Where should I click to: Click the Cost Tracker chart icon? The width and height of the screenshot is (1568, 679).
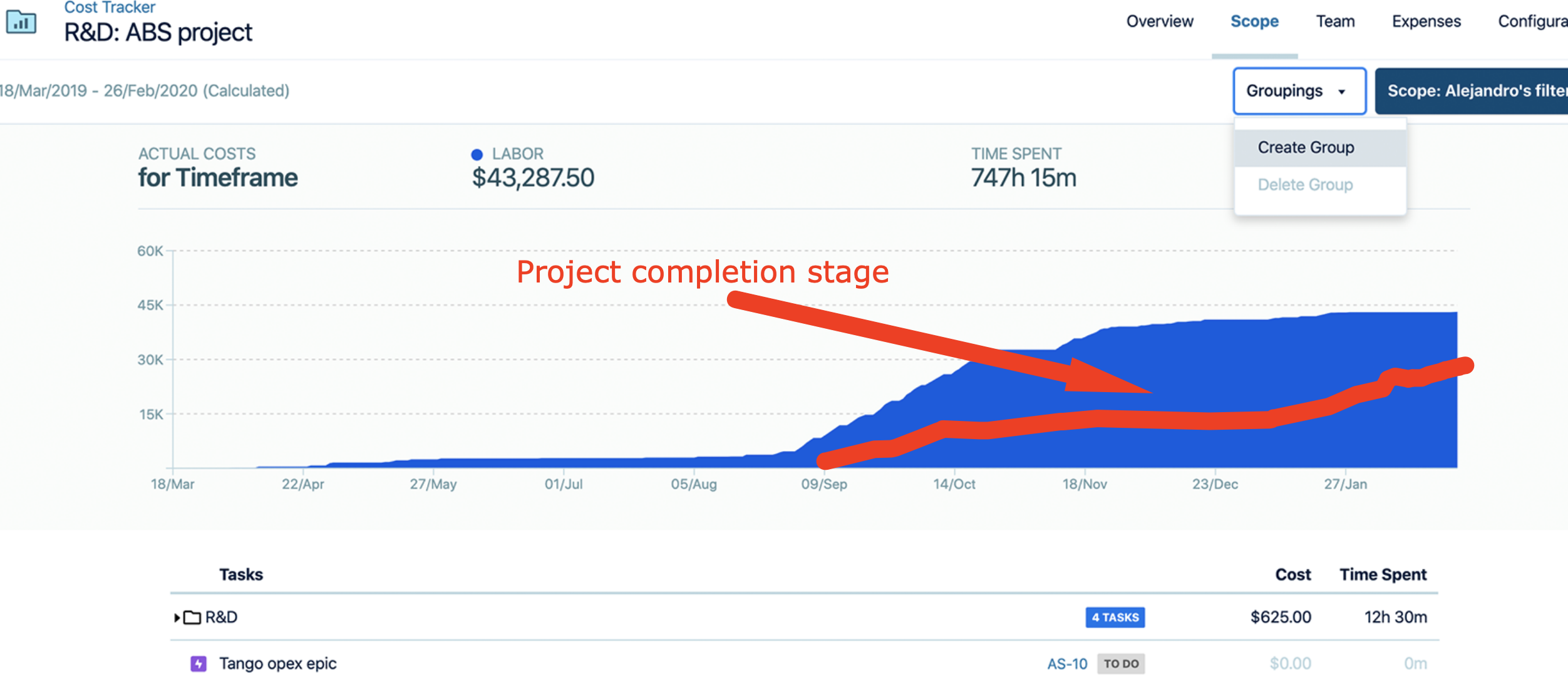coord(21,23)
